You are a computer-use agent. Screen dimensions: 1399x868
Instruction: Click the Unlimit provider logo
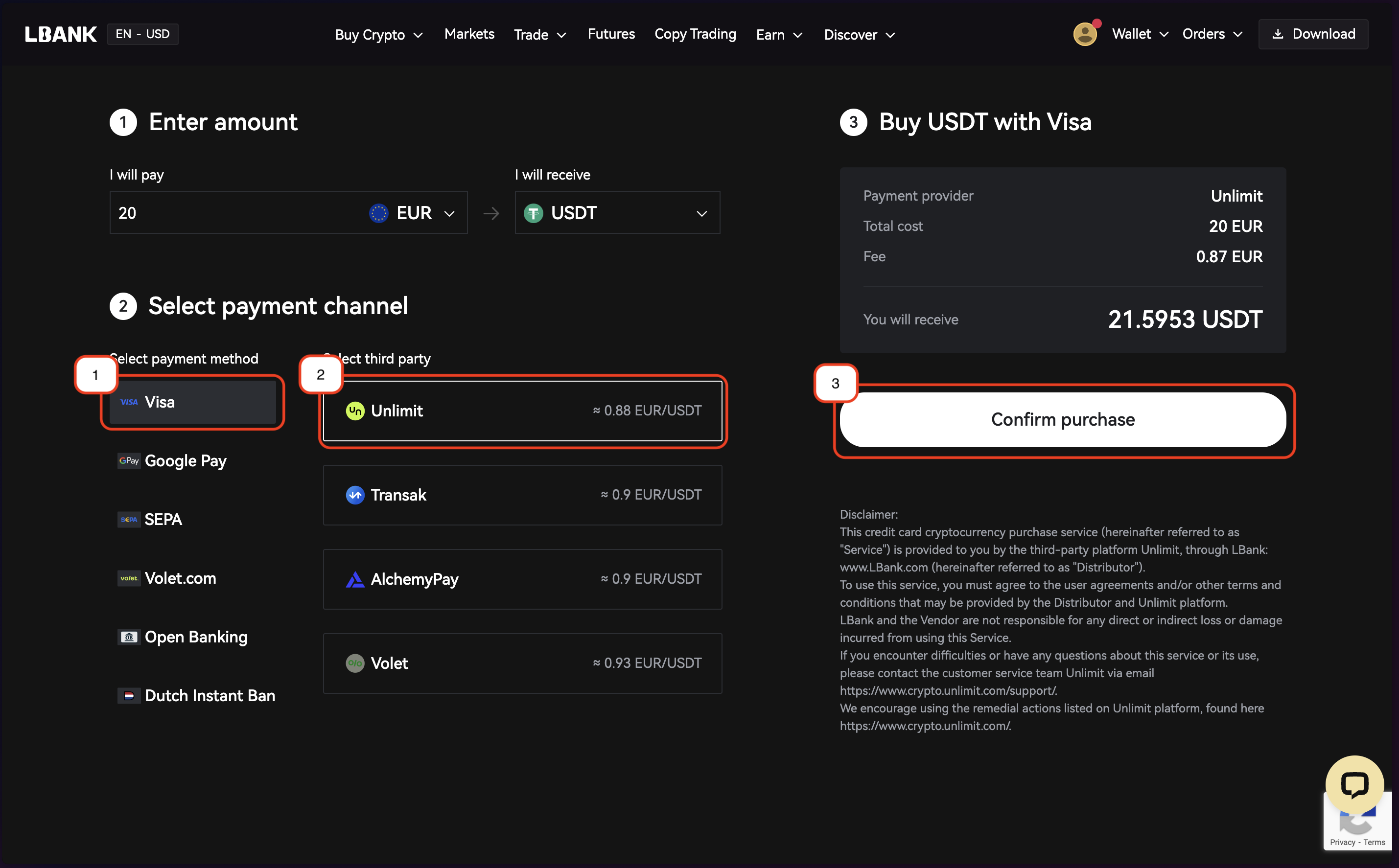[x=355, y=411]
